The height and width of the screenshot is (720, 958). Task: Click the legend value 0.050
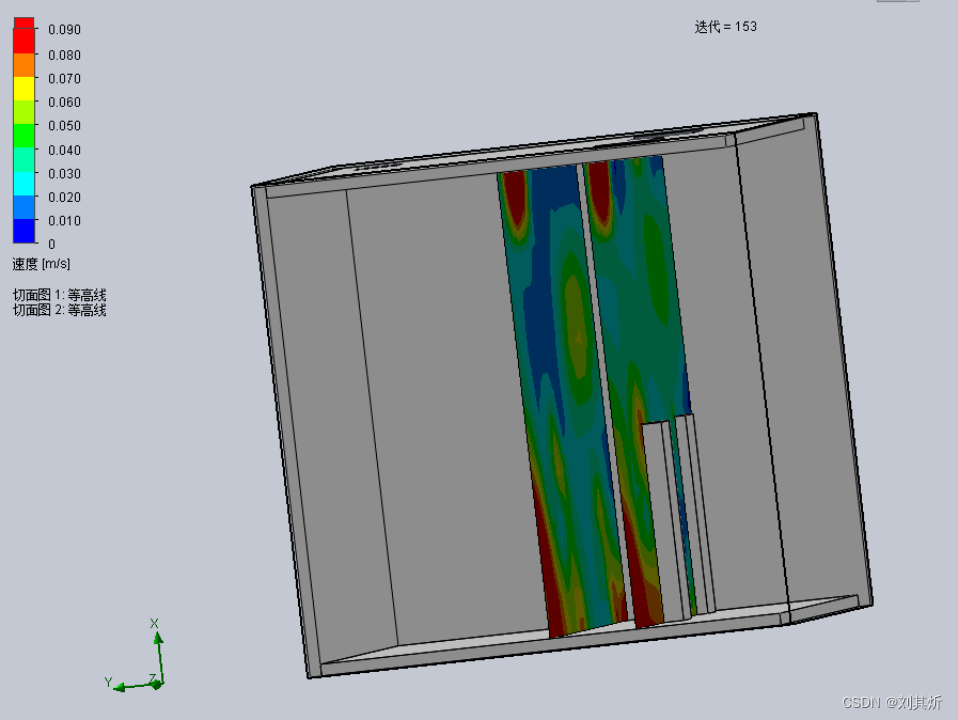(x=64, y=126)
